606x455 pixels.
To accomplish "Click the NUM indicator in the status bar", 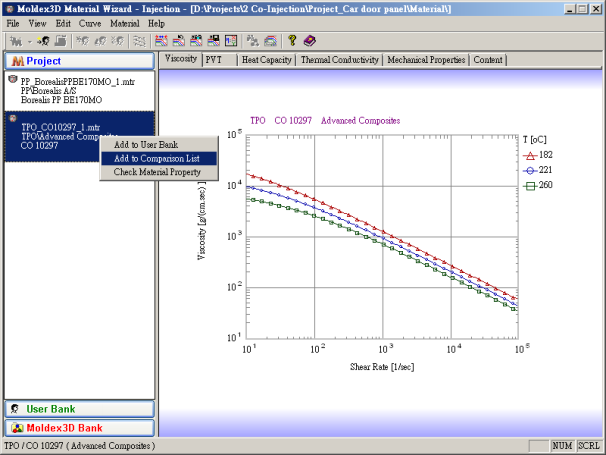I will (562, 446).
